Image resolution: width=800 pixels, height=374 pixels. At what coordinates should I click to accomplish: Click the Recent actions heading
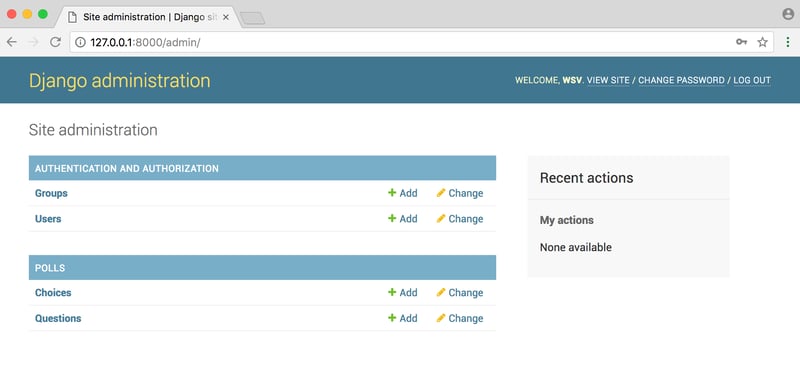[x=586, y=178]
